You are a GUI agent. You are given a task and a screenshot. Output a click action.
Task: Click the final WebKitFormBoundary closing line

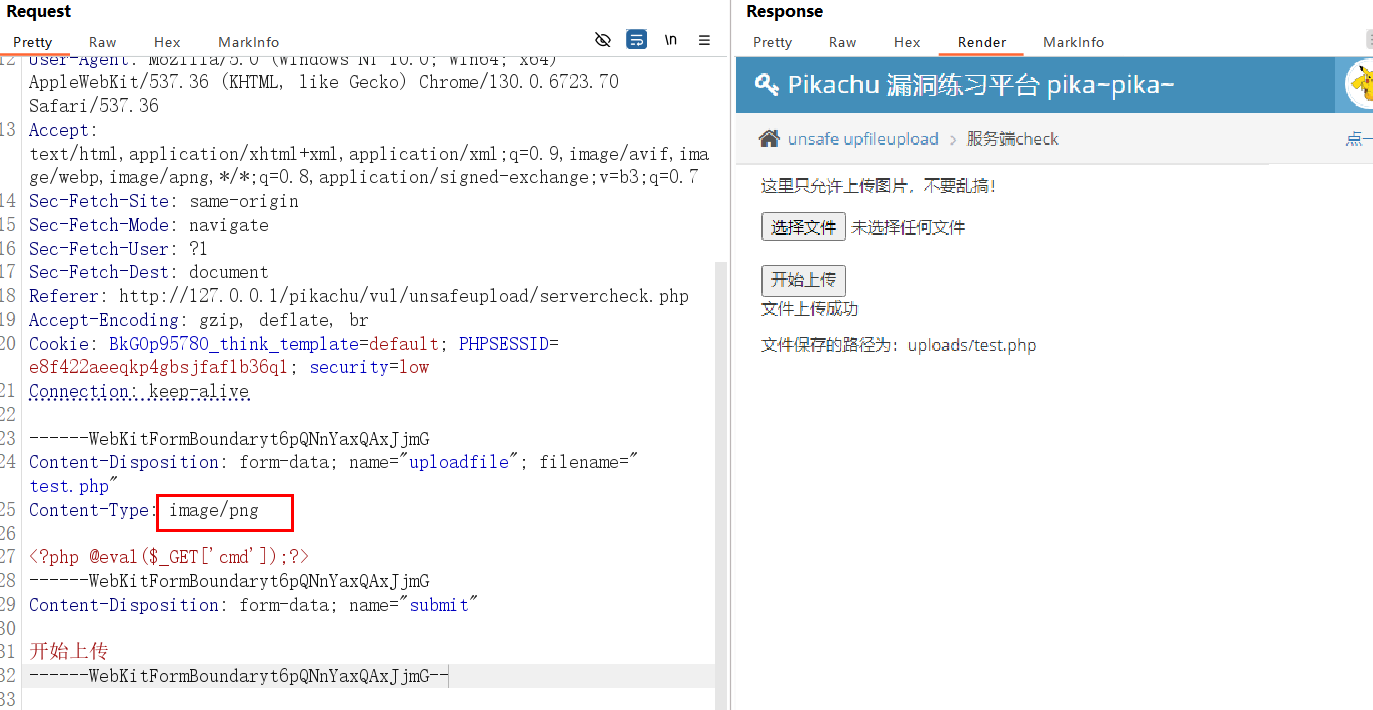[x=239, y=676]
